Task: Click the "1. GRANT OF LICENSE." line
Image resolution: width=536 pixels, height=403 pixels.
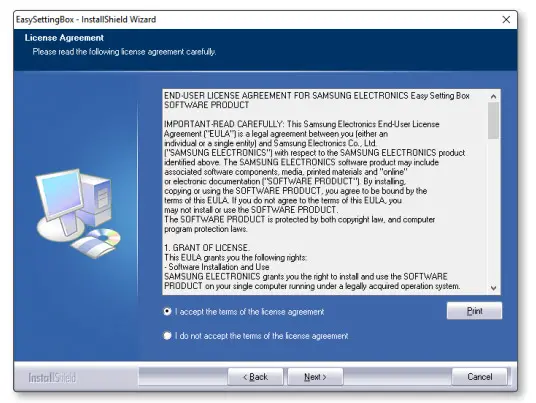Action: tap(207, 247)
